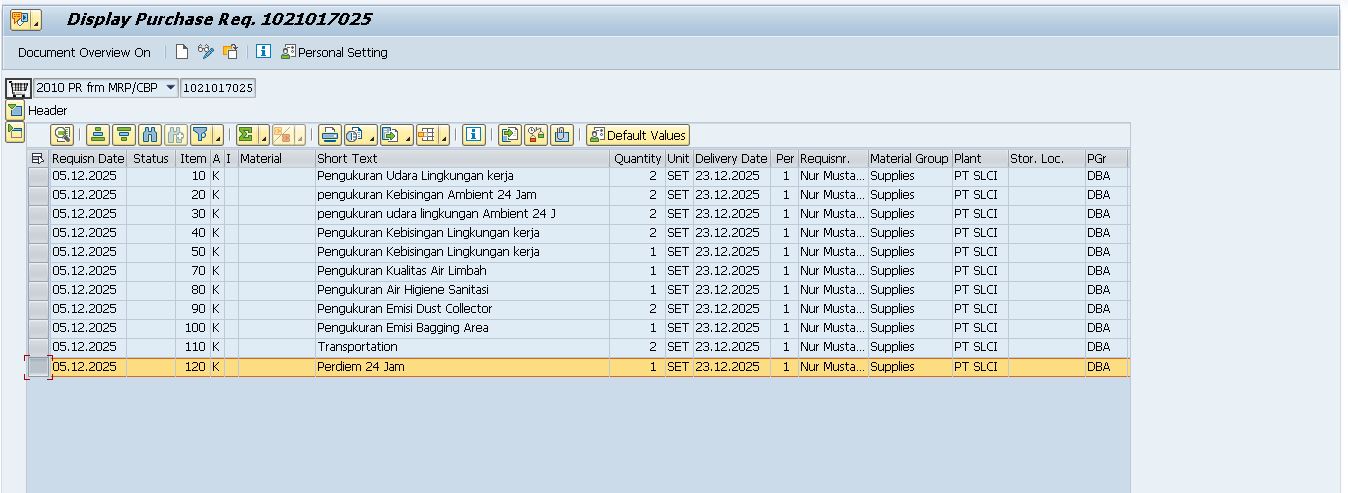Click the Default Values button
This screenshot has height=493, width=1348.
coord(638,135)
